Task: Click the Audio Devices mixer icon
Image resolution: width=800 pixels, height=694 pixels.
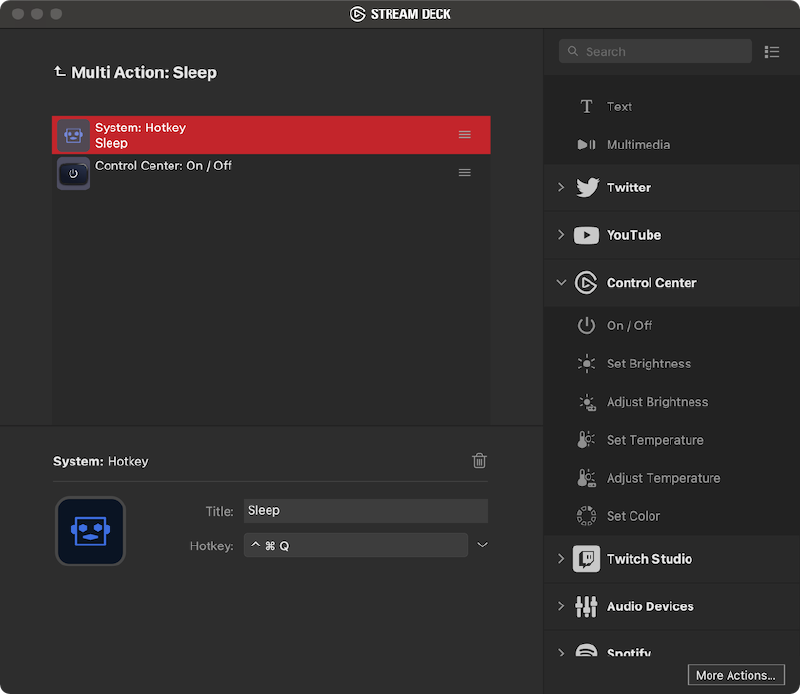Action: coord(586,606)
